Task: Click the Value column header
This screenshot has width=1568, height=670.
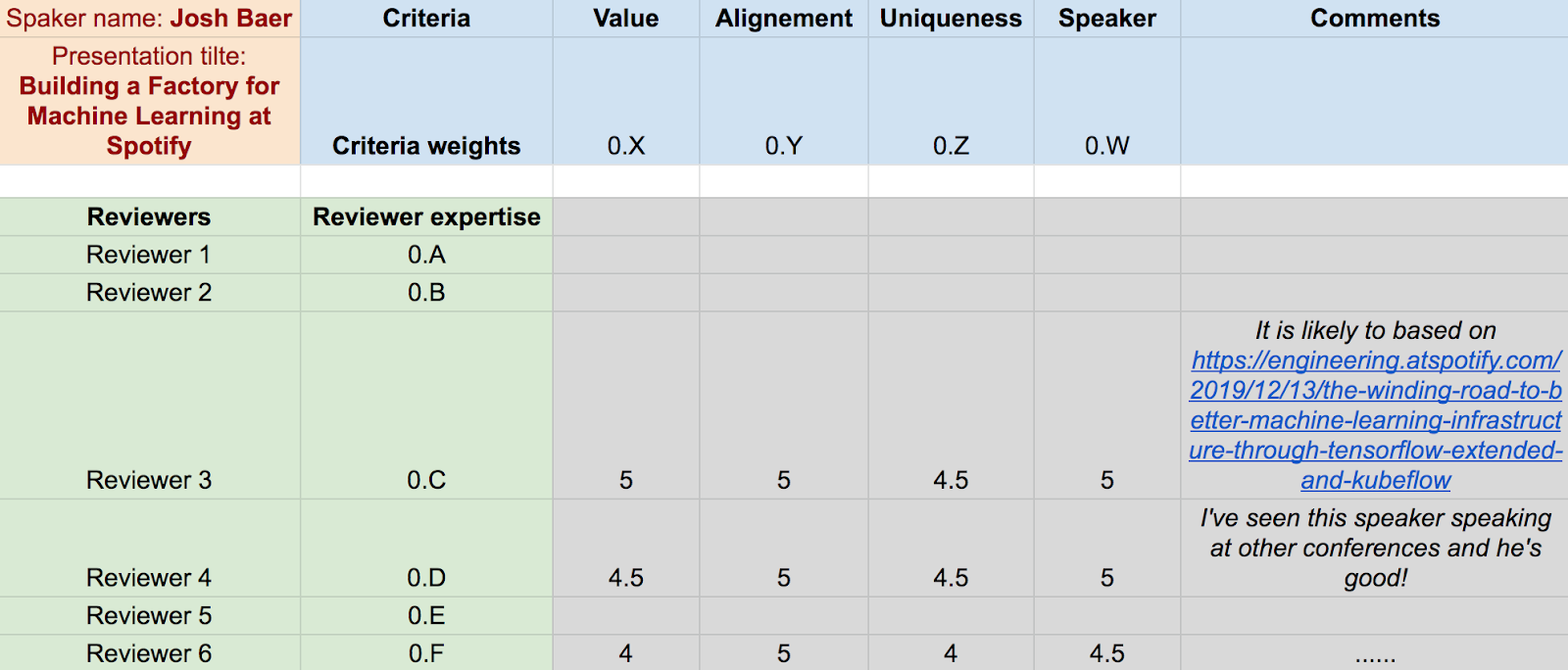Action: (x=625, y=19)
